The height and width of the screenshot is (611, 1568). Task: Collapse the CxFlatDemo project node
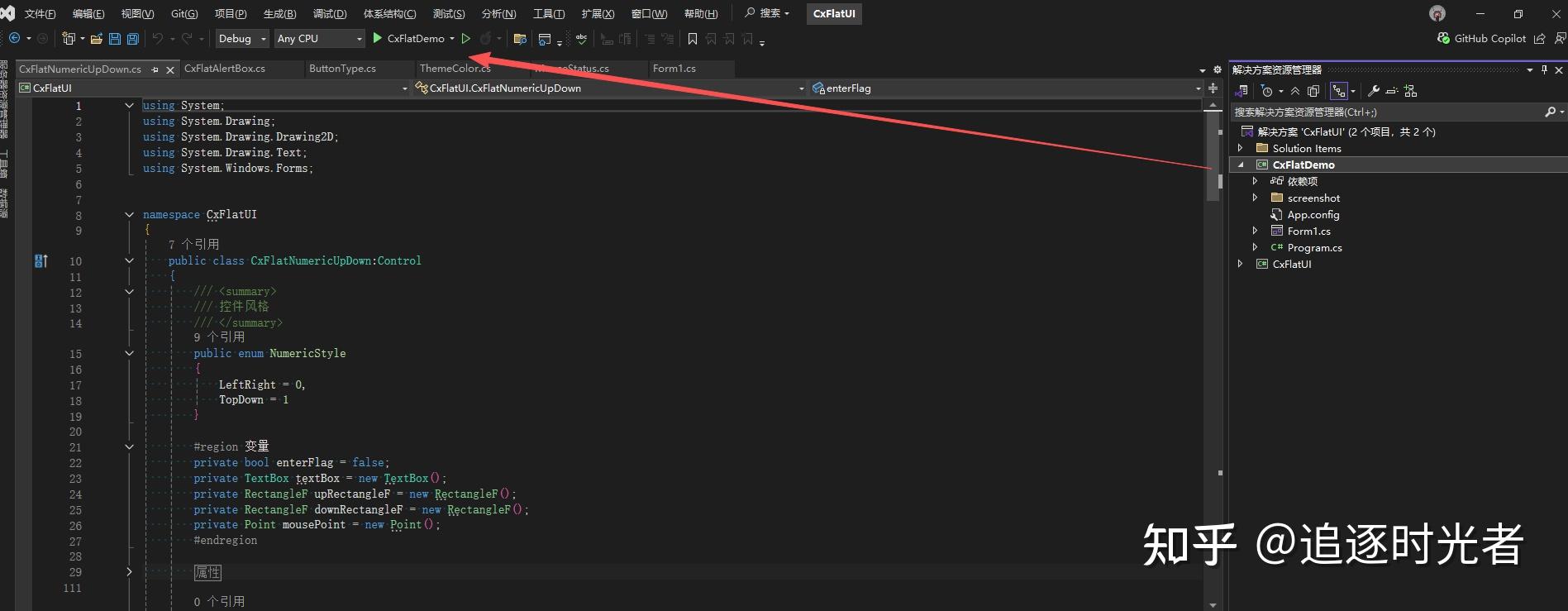1240,165
